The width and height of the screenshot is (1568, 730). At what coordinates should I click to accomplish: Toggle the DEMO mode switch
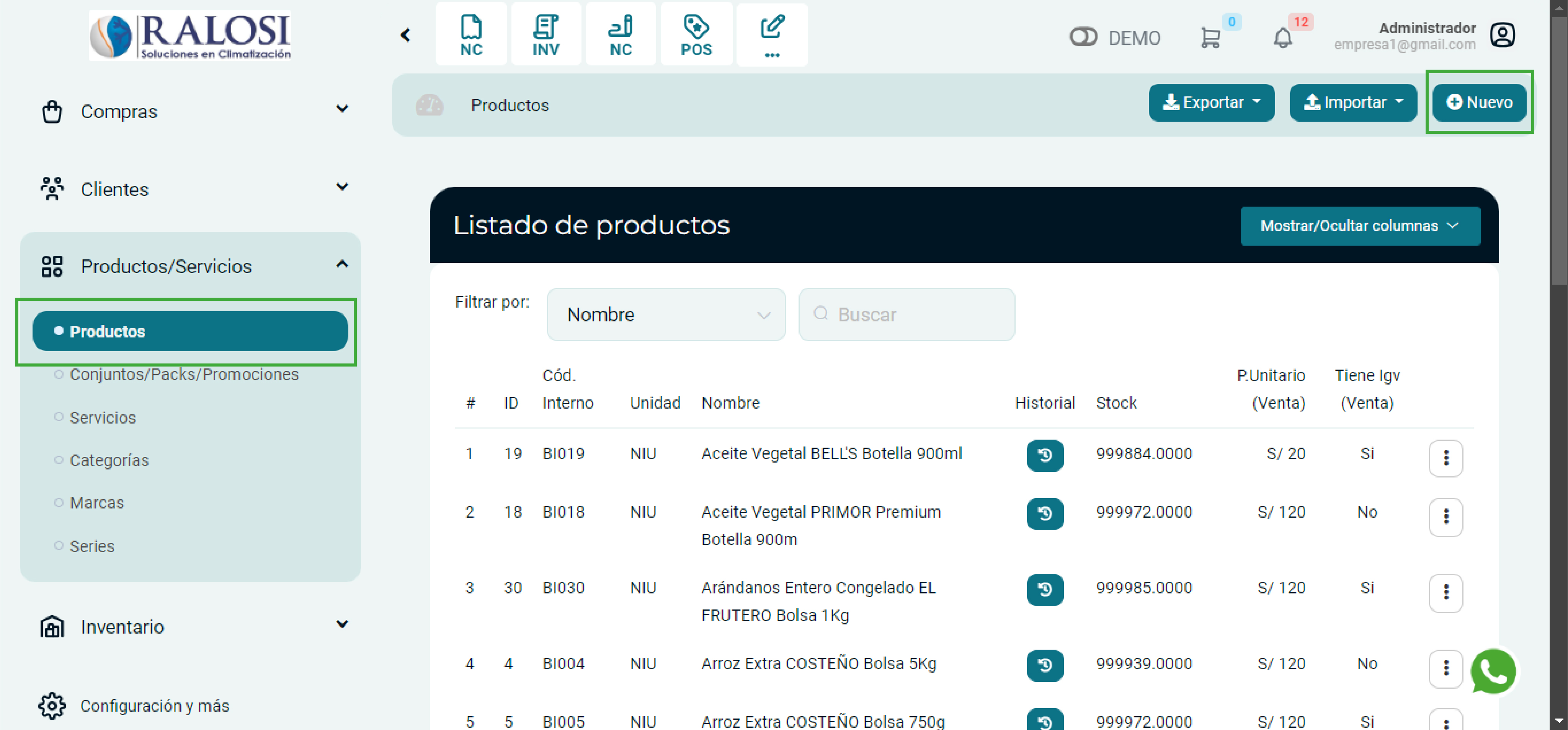pyautogui.click(x=1083, y=37)
